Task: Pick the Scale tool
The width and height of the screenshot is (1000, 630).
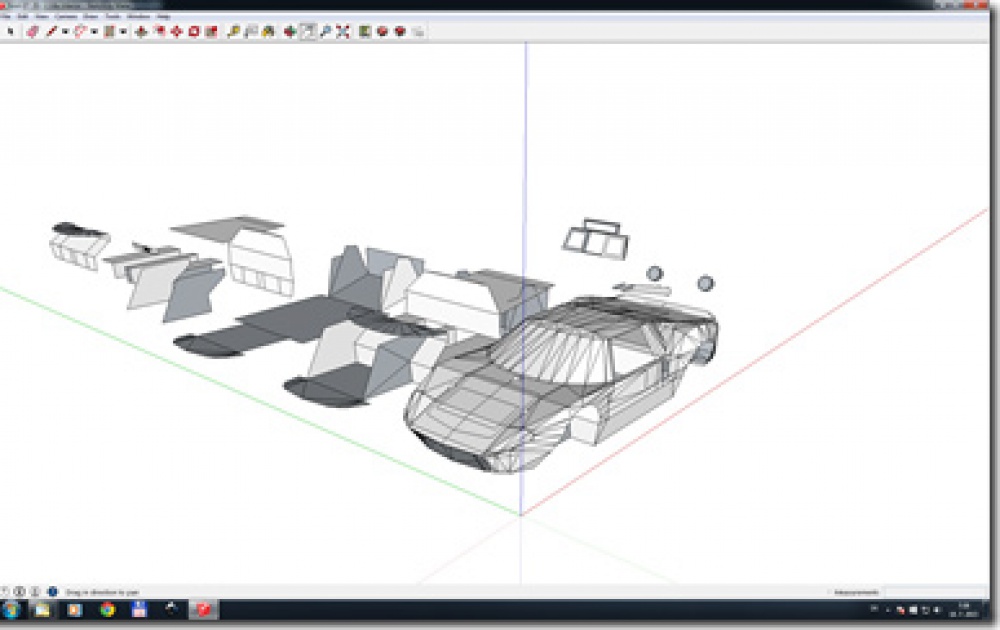Action: pos(211,31)
